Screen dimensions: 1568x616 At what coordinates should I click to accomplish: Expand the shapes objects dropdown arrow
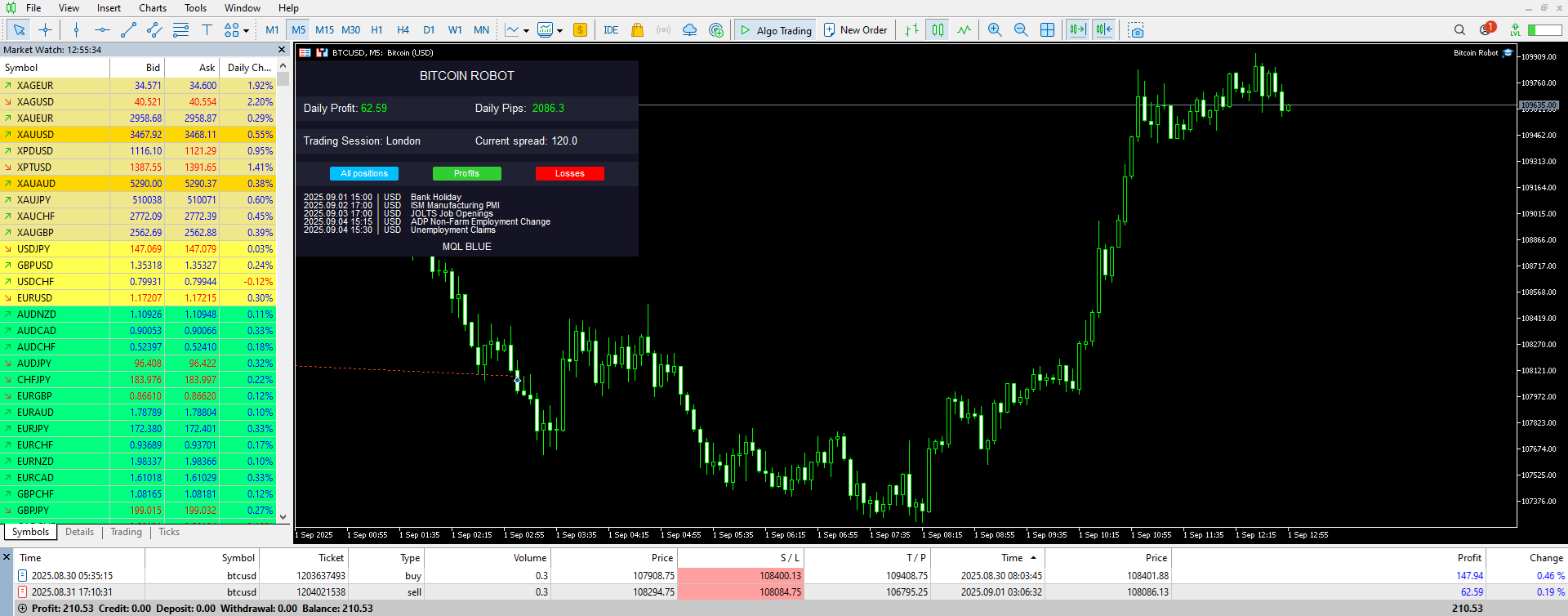pos(246,31)
